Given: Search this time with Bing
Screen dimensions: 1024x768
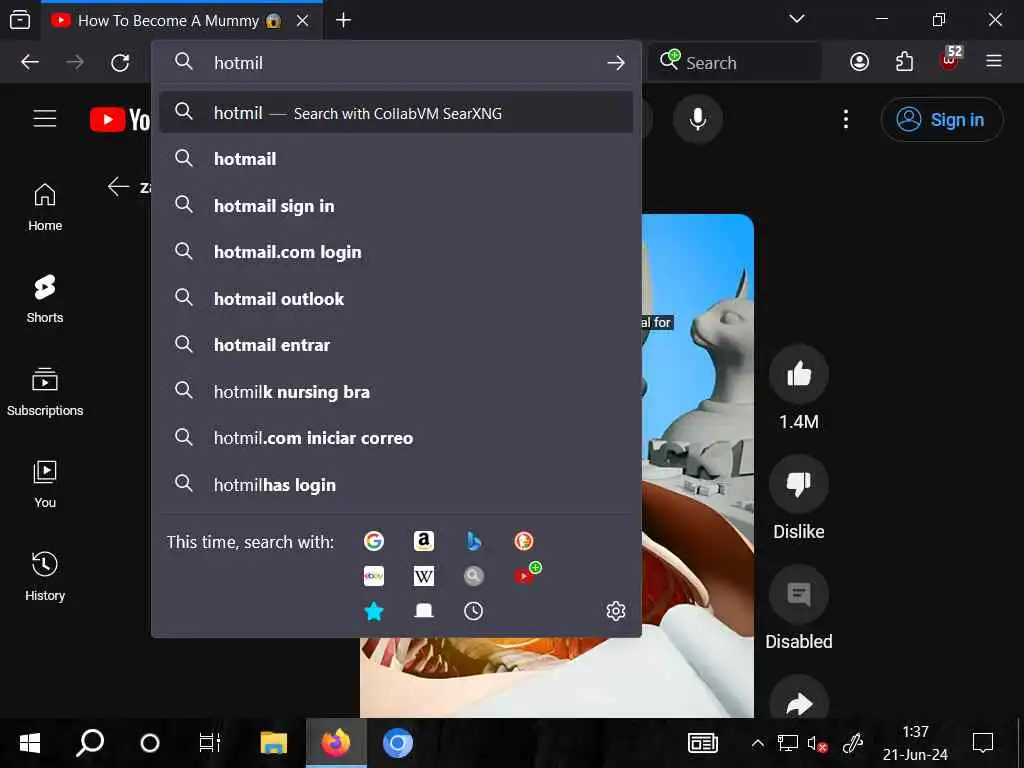Looking at the screenshot, I should click(473, 541).
